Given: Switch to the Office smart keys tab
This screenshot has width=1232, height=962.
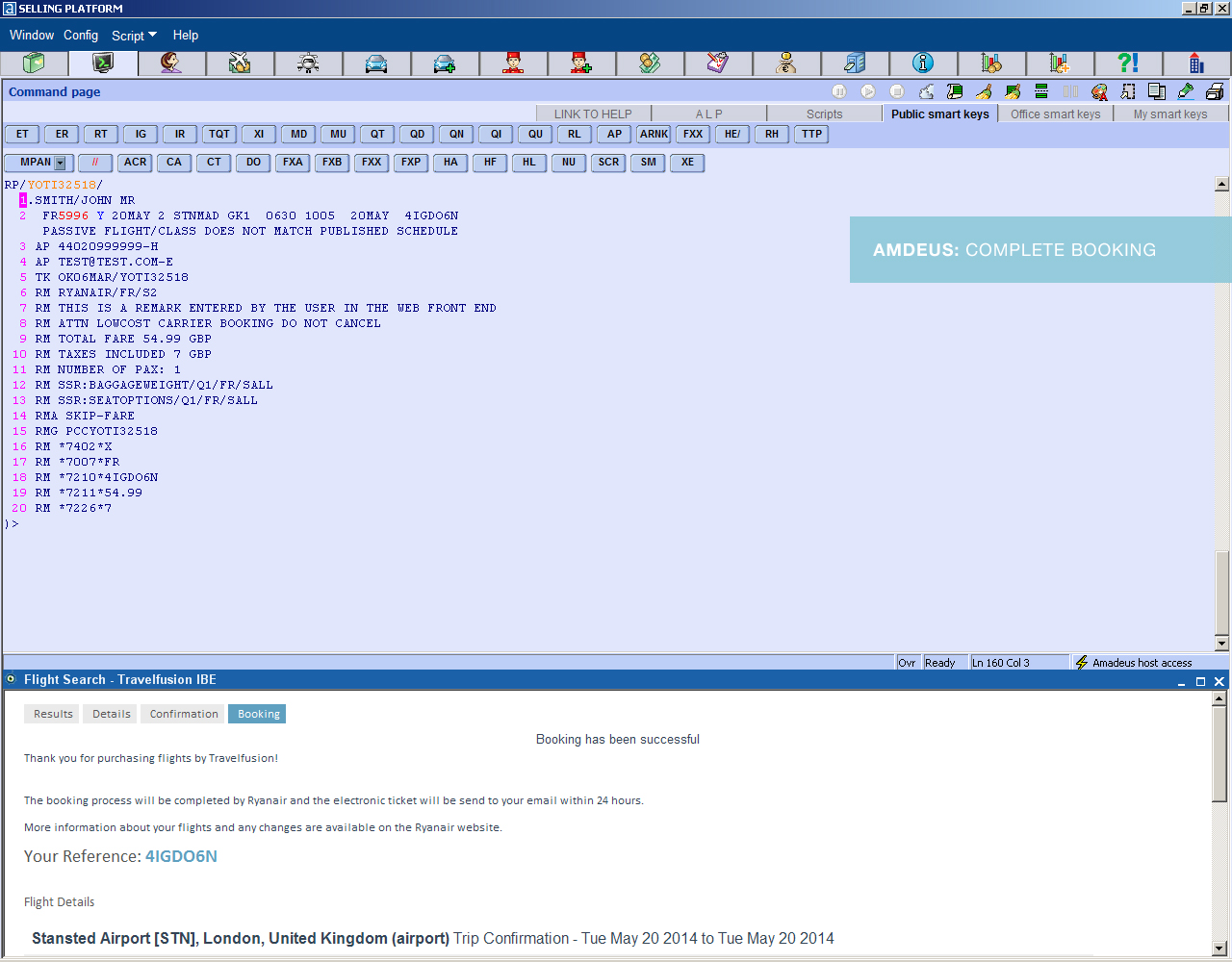Looking at the screenshot, I should tap(1055, 114).
